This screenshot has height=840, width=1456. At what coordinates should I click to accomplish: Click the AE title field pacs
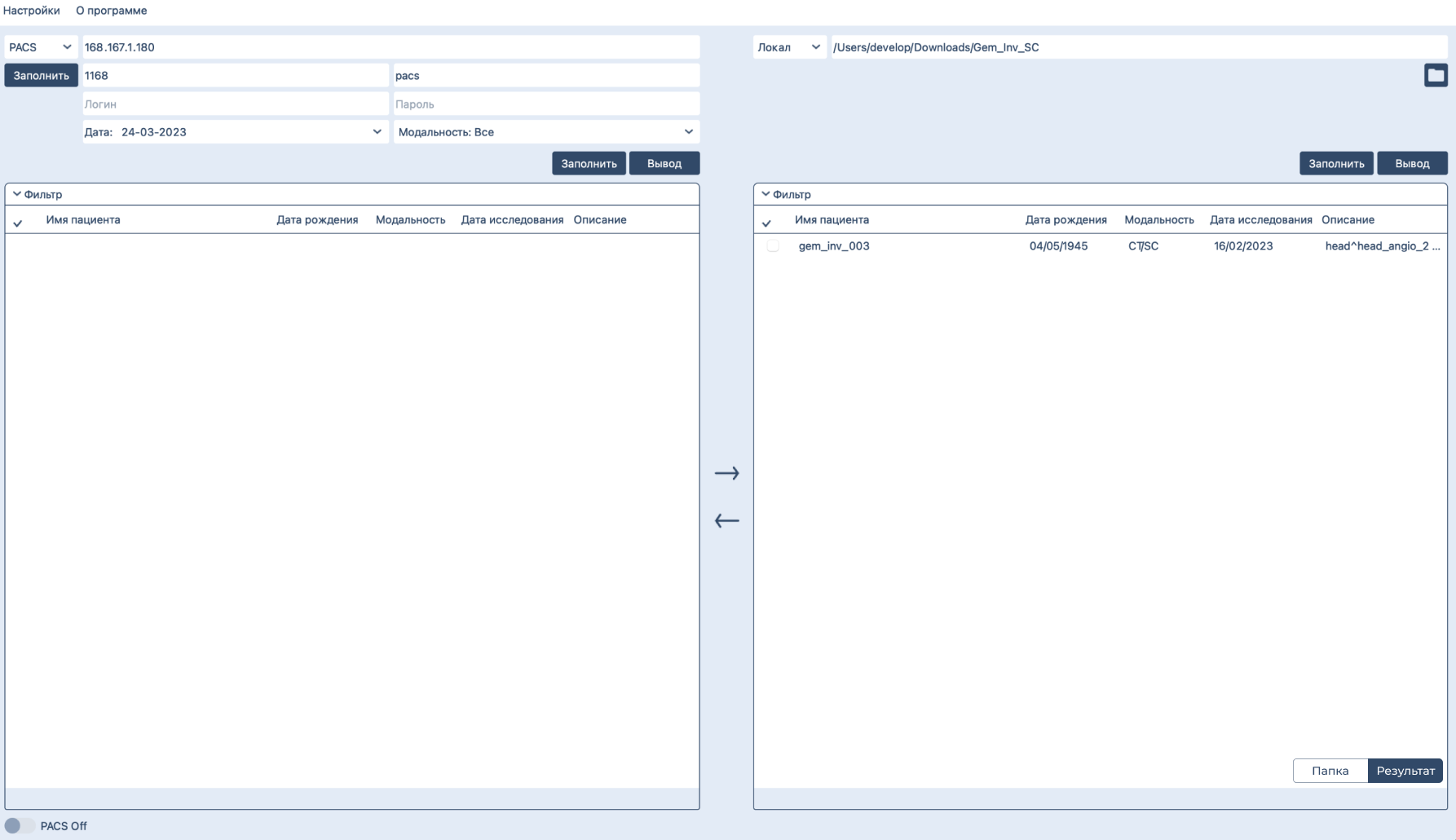tap(546, 75)
